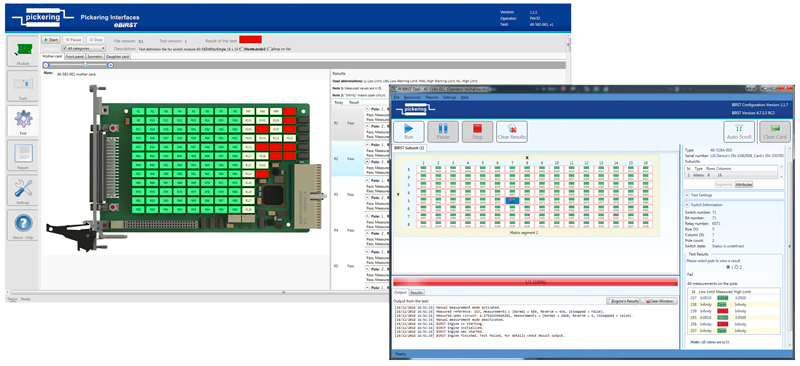800x366 pixels.
Task: Collapse Pole 1 expander for R4 row
Action: 367,216
